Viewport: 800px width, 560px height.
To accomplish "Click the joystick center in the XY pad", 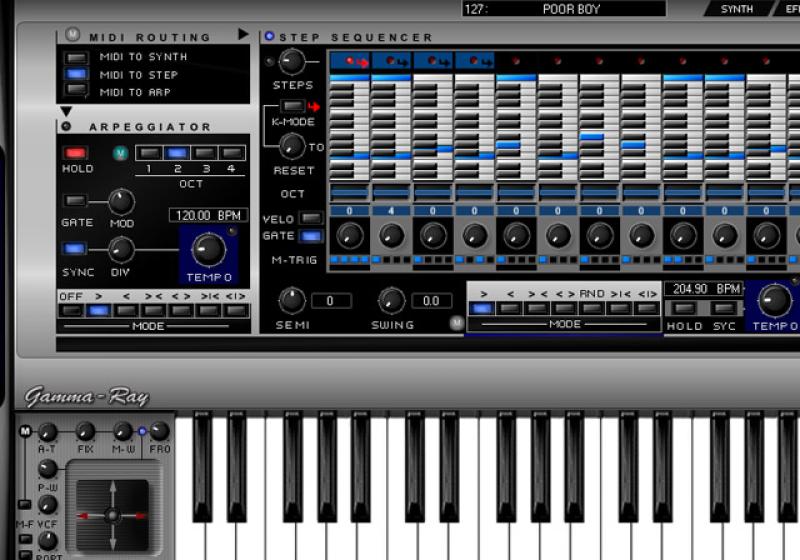I will pyautogui.click(x=112, y=515).
